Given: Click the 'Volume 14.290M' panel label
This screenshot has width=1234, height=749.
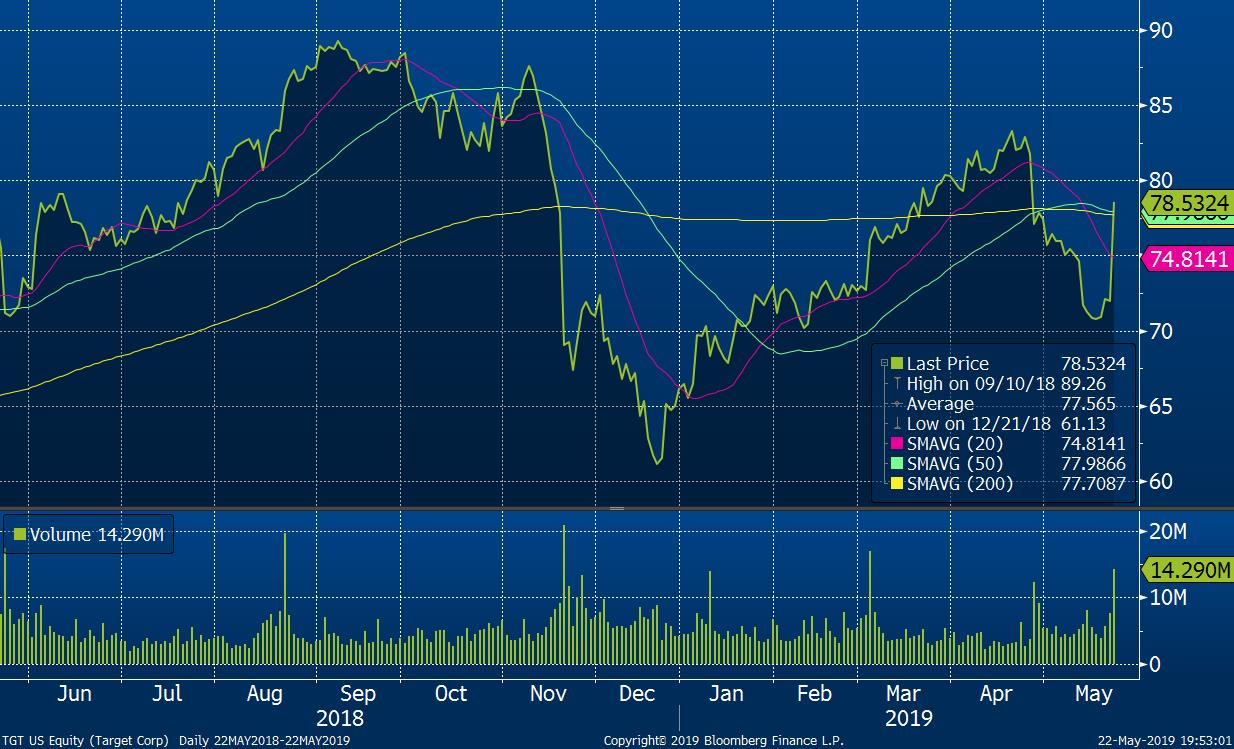Looking at the screenshot, I should pos(96,535).
